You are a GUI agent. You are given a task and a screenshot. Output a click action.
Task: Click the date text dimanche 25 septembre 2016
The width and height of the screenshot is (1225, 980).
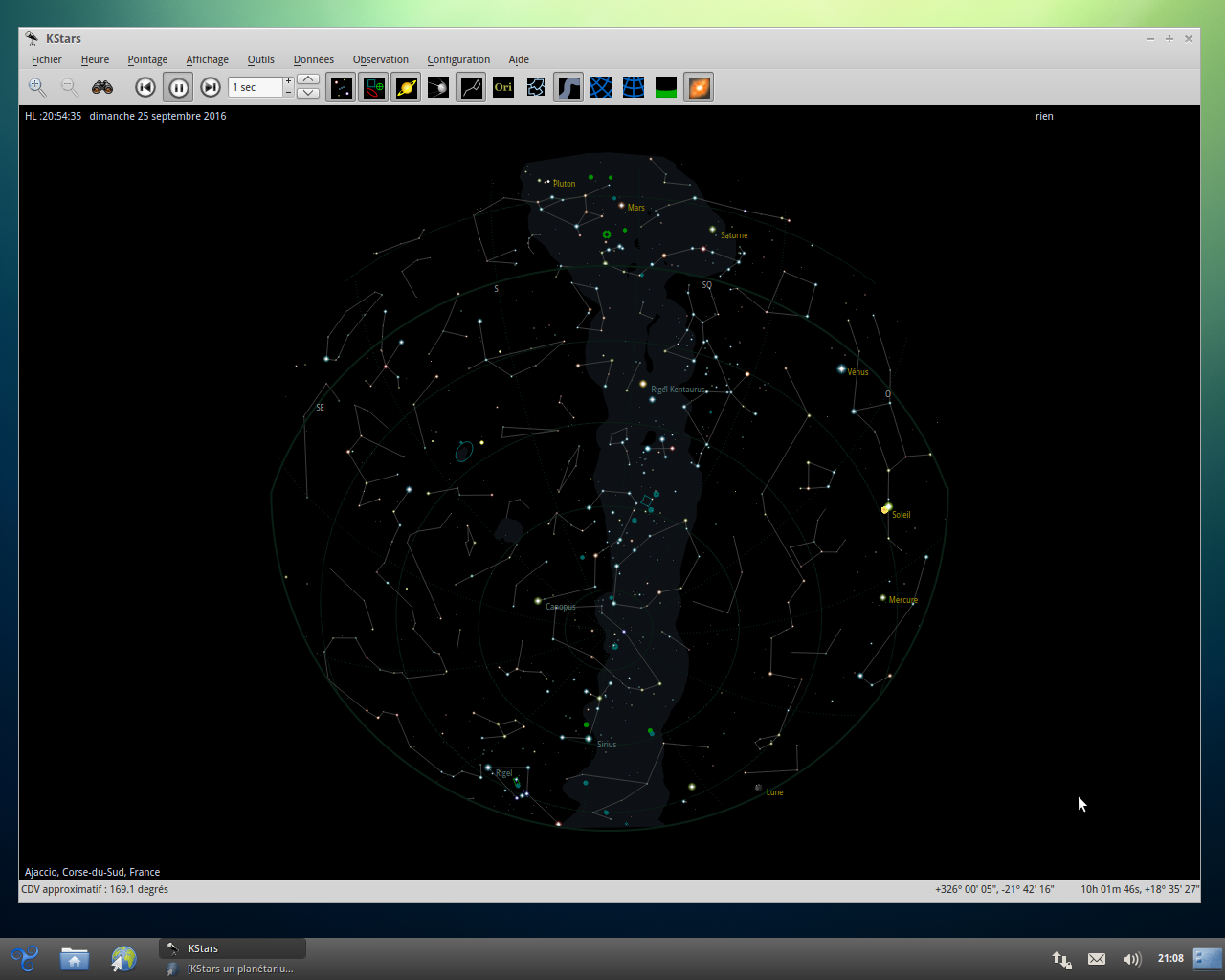(x=158, y=116)
